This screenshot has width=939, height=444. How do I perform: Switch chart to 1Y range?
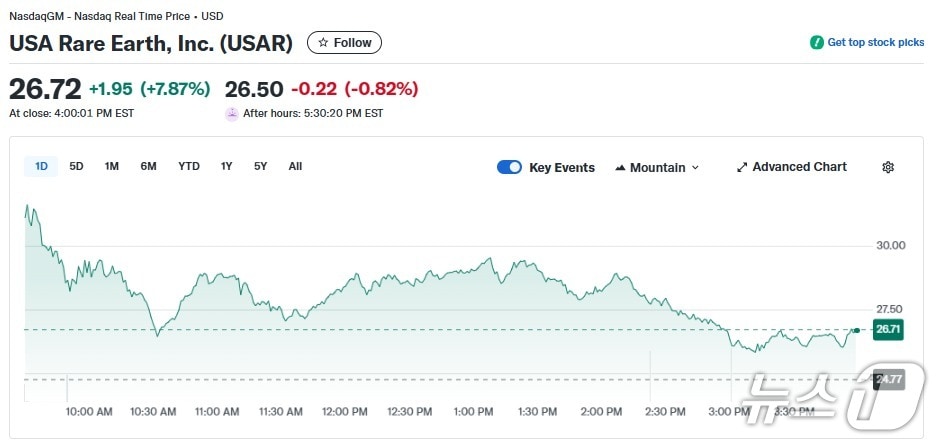(227, 166)
